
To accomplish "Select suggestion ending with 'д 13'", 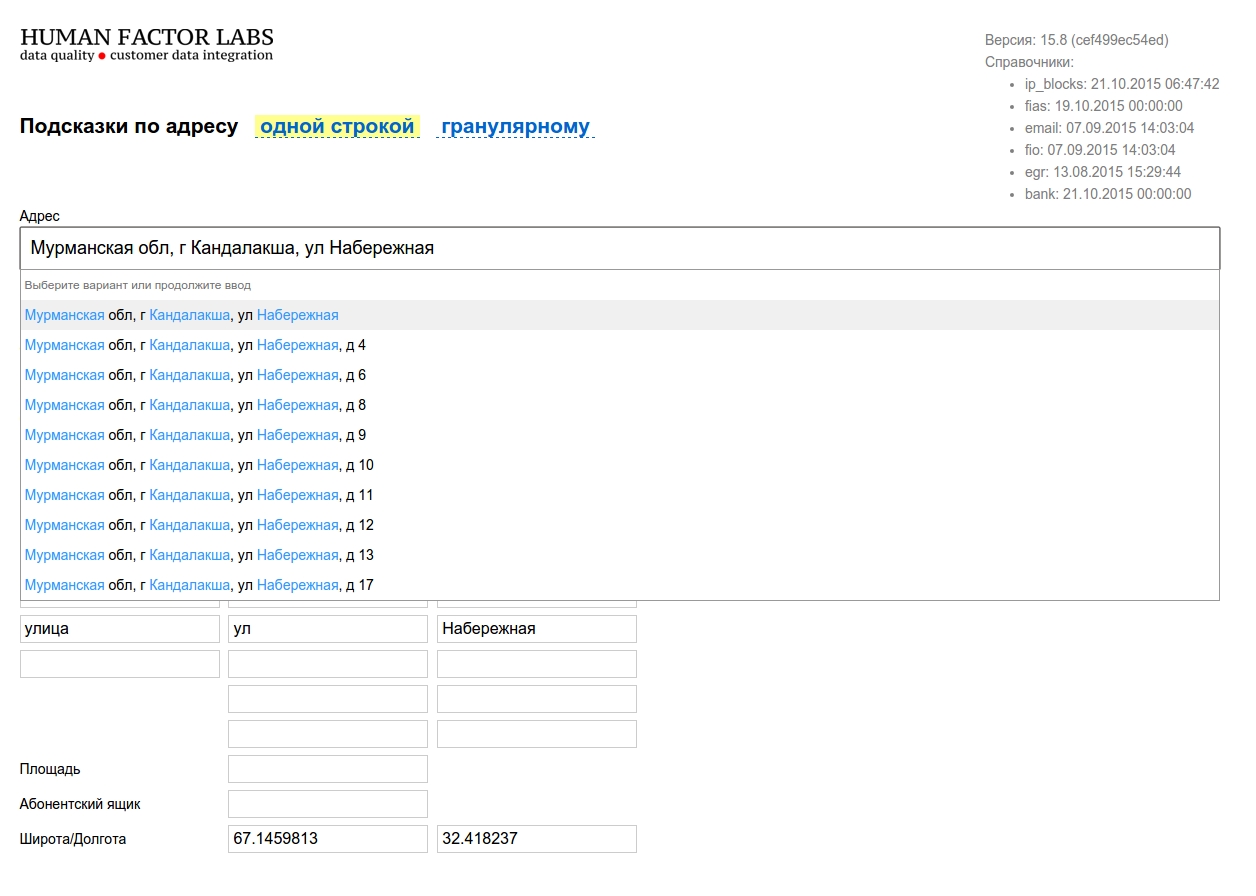I will point(199,555).
